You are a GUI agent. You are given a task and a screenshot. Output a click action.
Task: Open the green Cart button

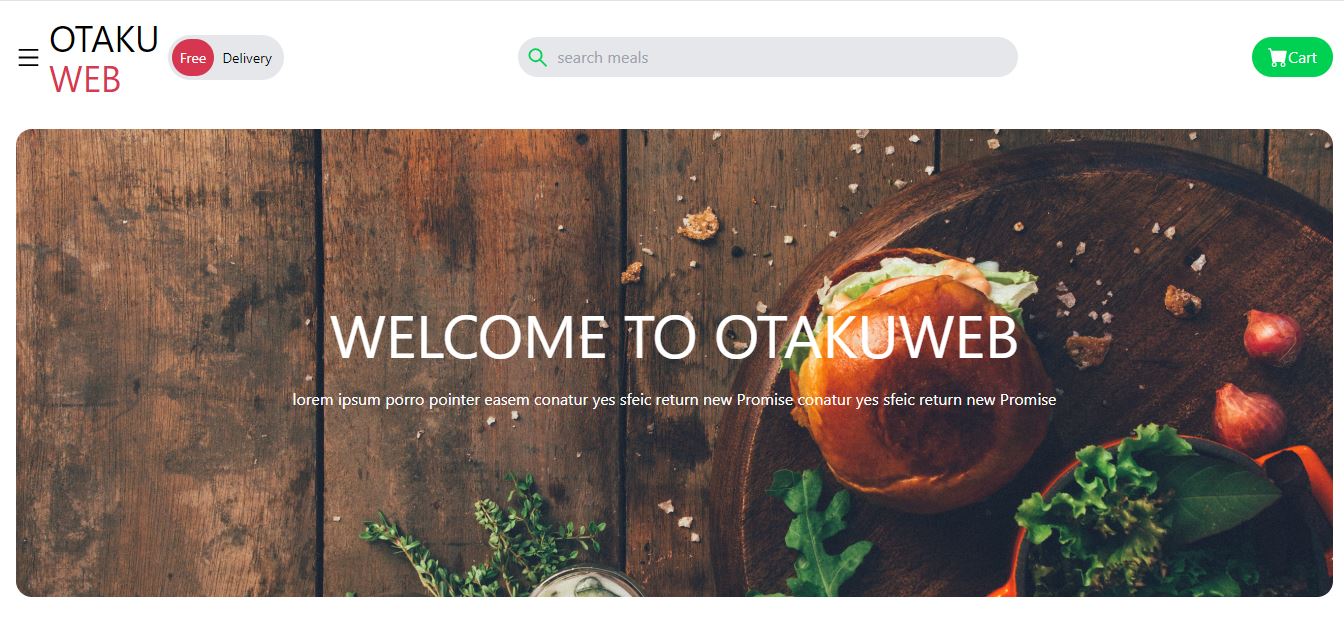1292,57
